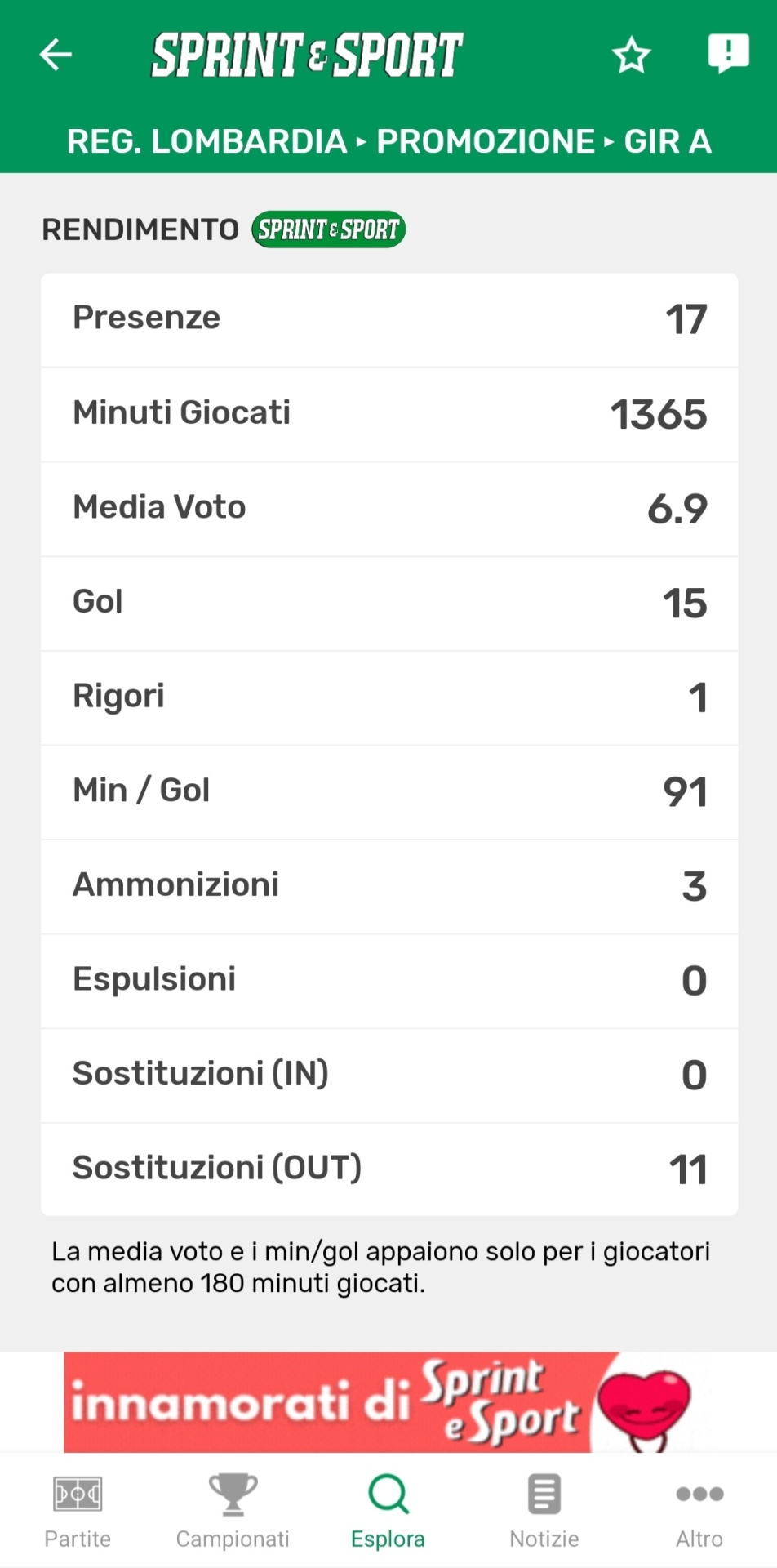This screenshot has height=1568, width=777.
Task: Open PROMOZIONE breadcrumb link
Action: (486, 141)
